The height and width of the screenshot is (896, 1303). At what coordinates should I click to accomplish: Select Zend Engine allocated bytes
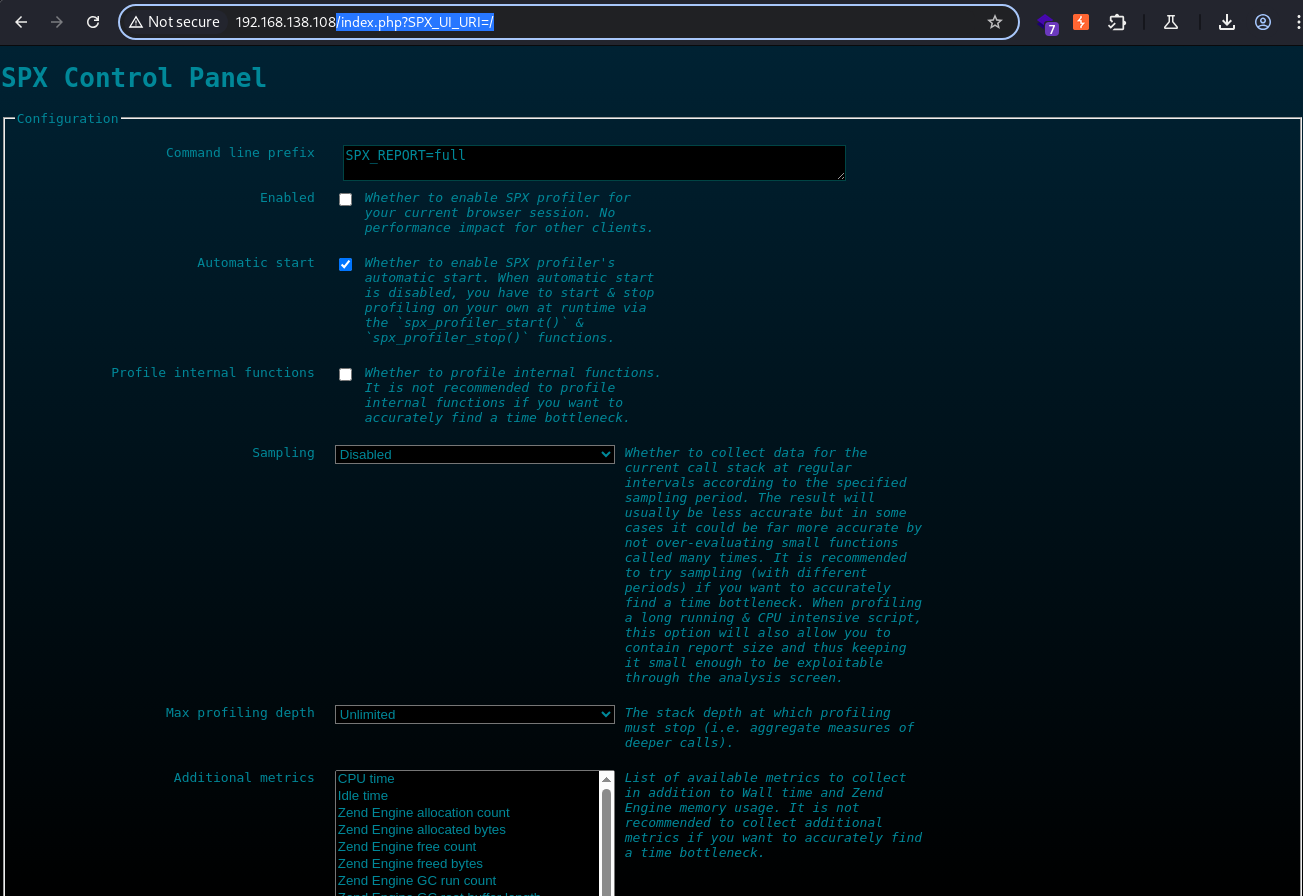[x=467, y=830]
